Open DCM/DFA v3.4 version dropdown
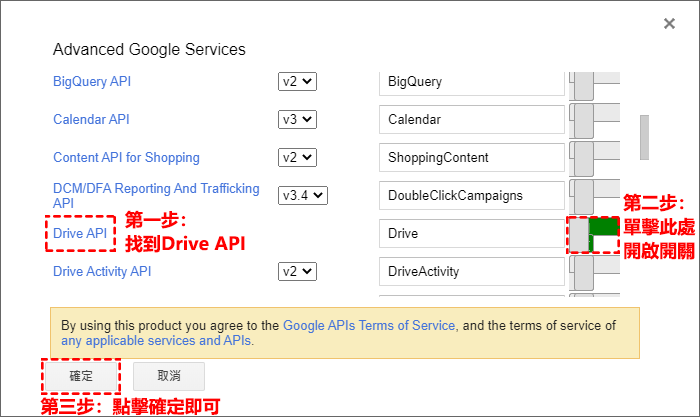This screenshot has height=417, width=700. point(303,196)
